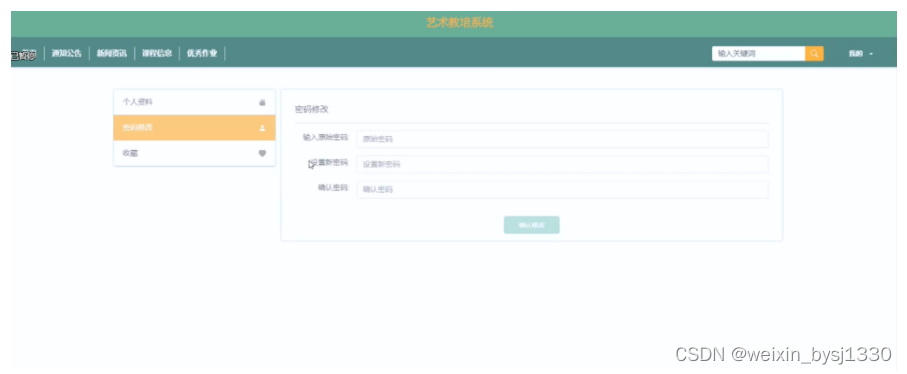Image resolution: width=907 pixels, height=374 pixels.
Task: Go to 通知公告 menu item
Action: (x=67, y=54)
